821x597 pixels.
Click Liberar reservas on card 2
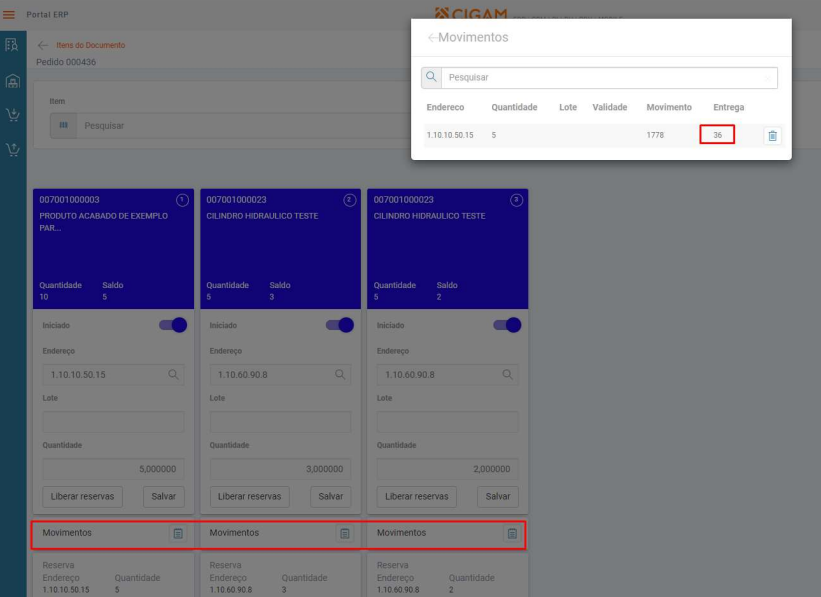249,496
